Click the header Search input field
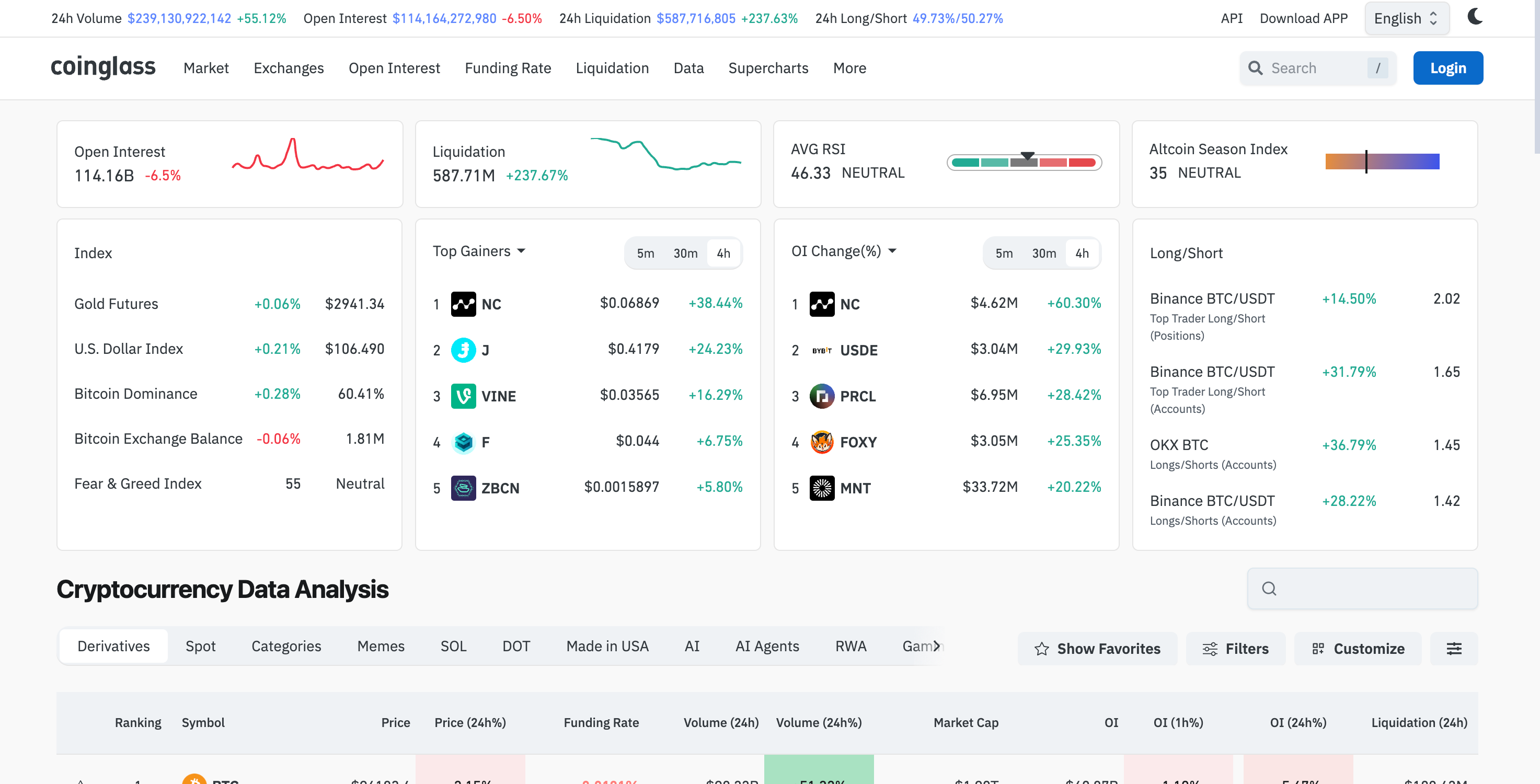This screenshot has width=1540, height=784. click(1318, 68)
